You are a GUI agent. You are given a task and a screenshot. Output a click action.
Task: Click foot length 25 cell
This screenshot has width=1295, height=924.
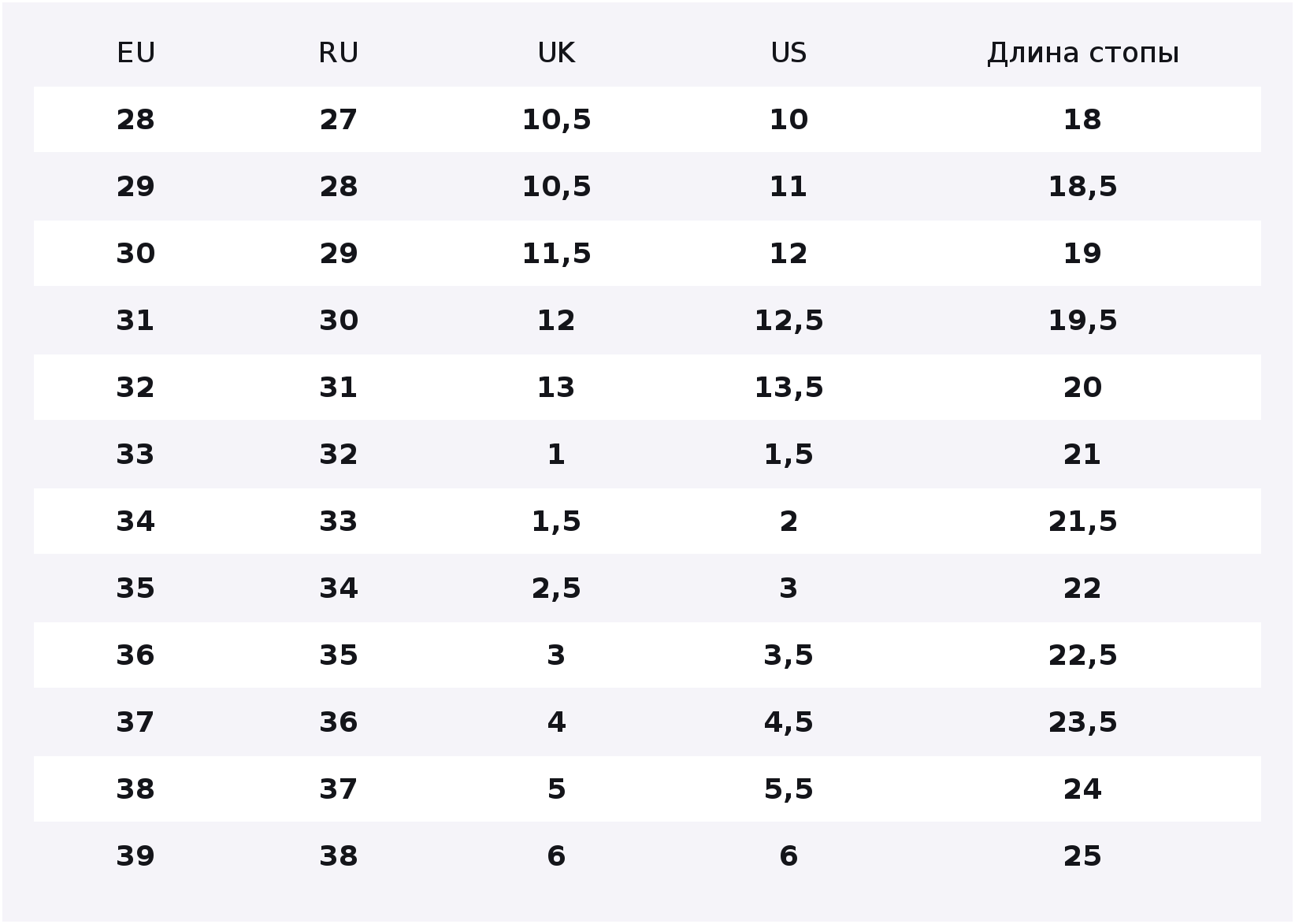tap(1082, 856)
